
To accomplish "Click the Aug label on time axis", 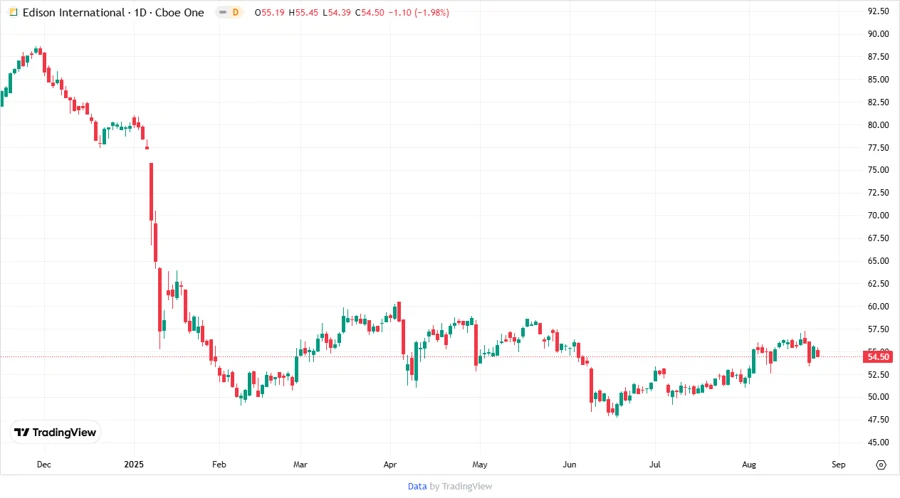I will (749, 465).
